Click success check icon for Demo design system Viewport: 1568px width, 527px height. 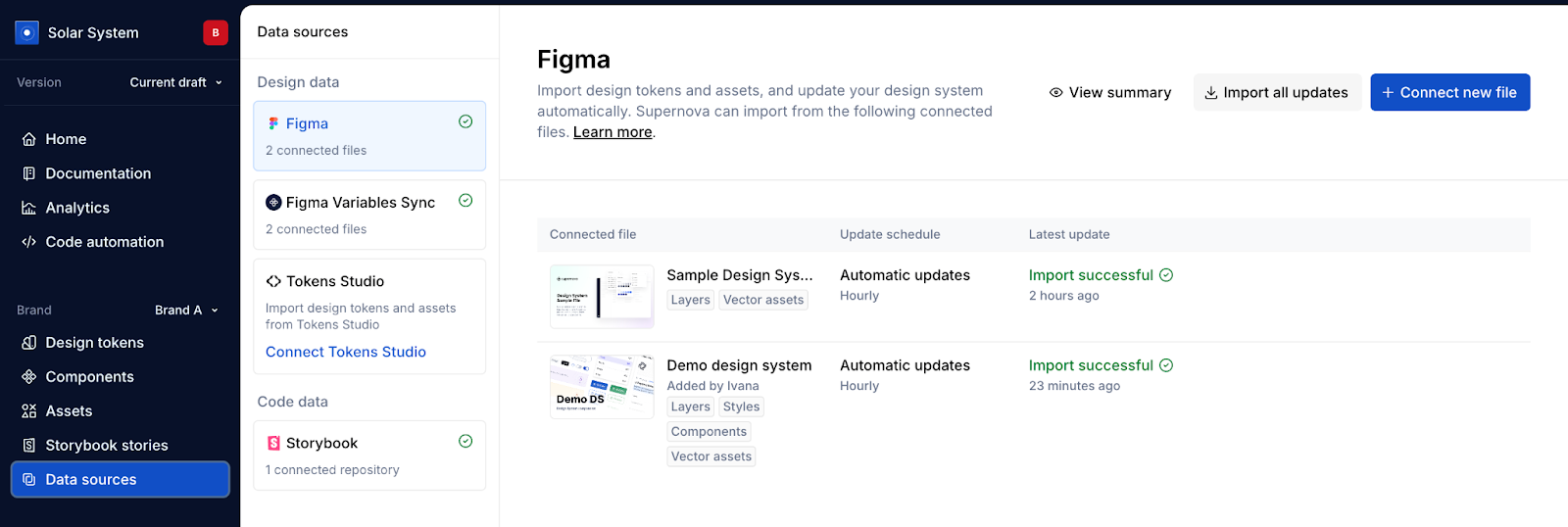pyautogui.click(x=1166, y=365)
